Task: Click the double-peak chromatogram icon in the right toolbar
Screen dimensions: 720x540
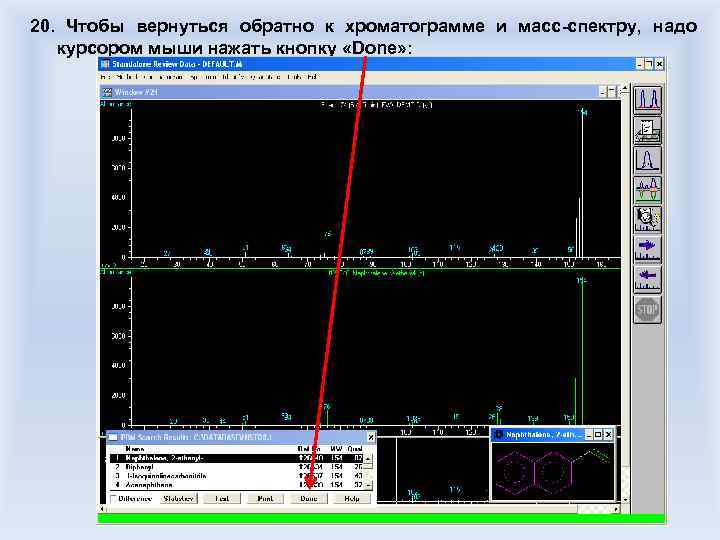Action: click(x=647, y=100)
